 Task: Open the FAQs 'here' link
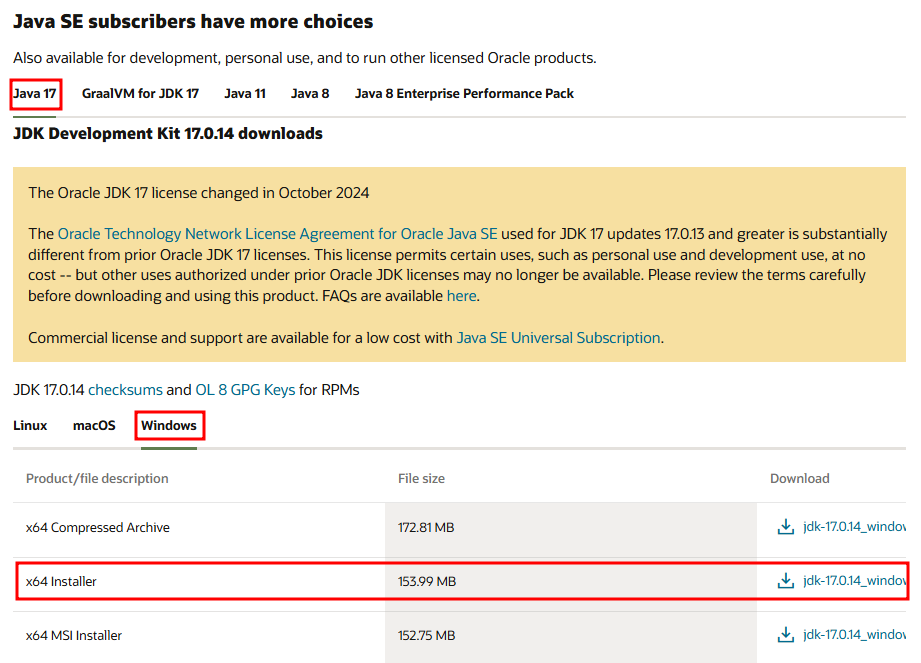(x=462, y=296)
